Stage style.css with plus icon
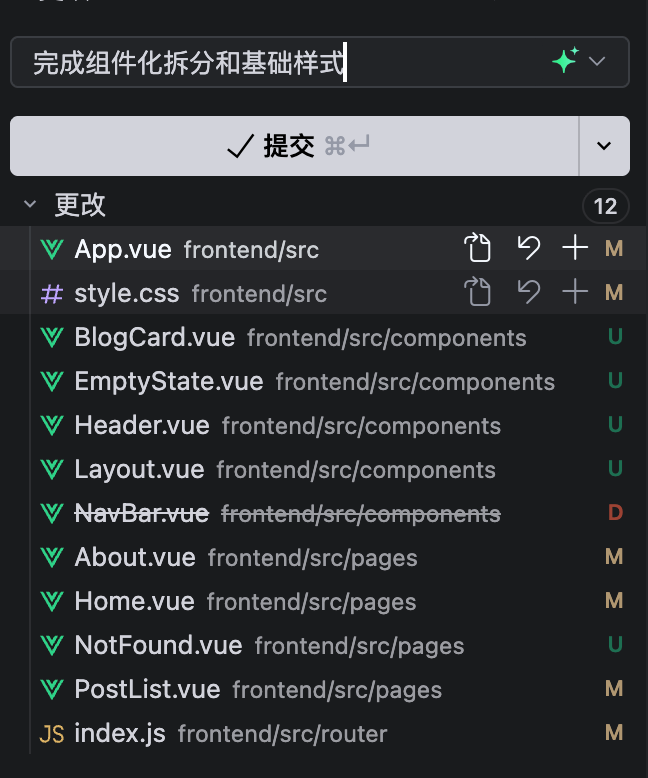648x778 pixels. click(575, 291)
